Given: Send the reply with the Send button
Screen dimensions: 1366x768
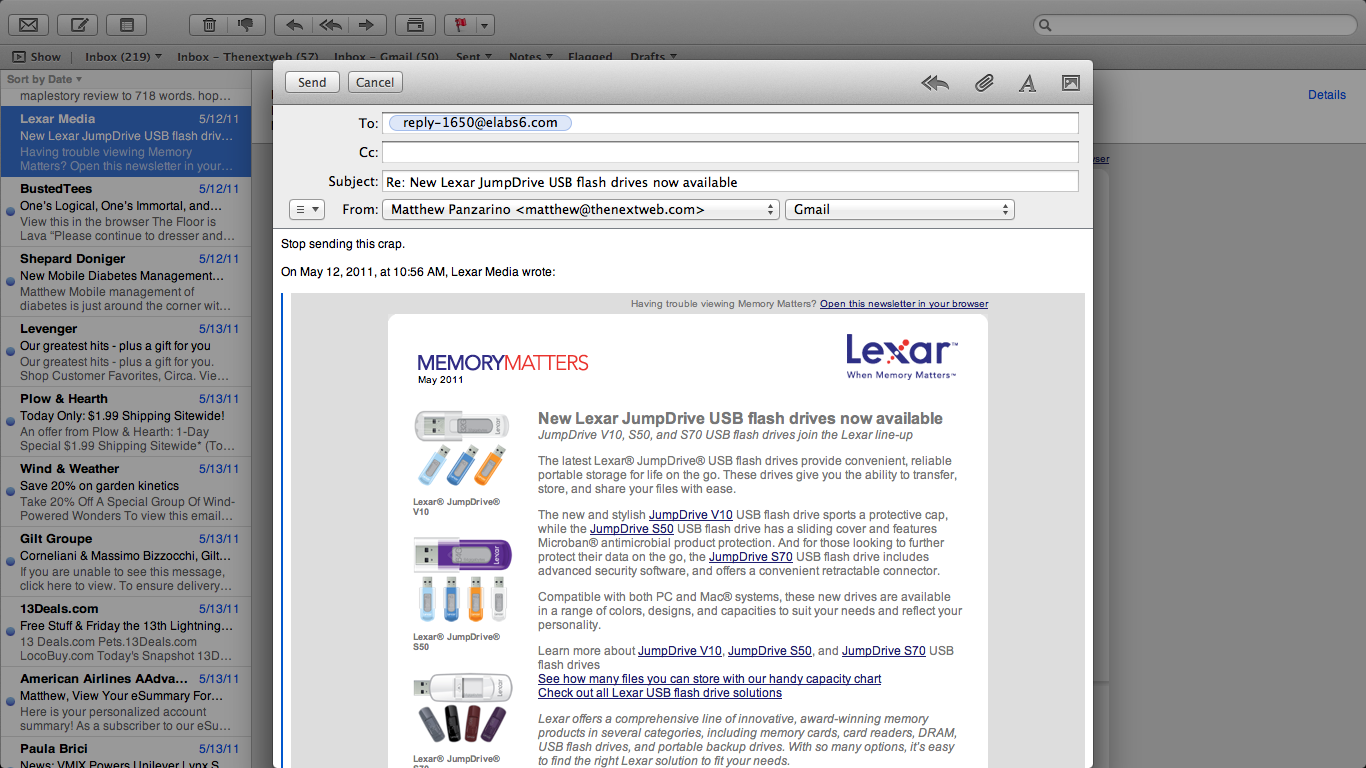Looking at the screenshot, I should (312, 82).
